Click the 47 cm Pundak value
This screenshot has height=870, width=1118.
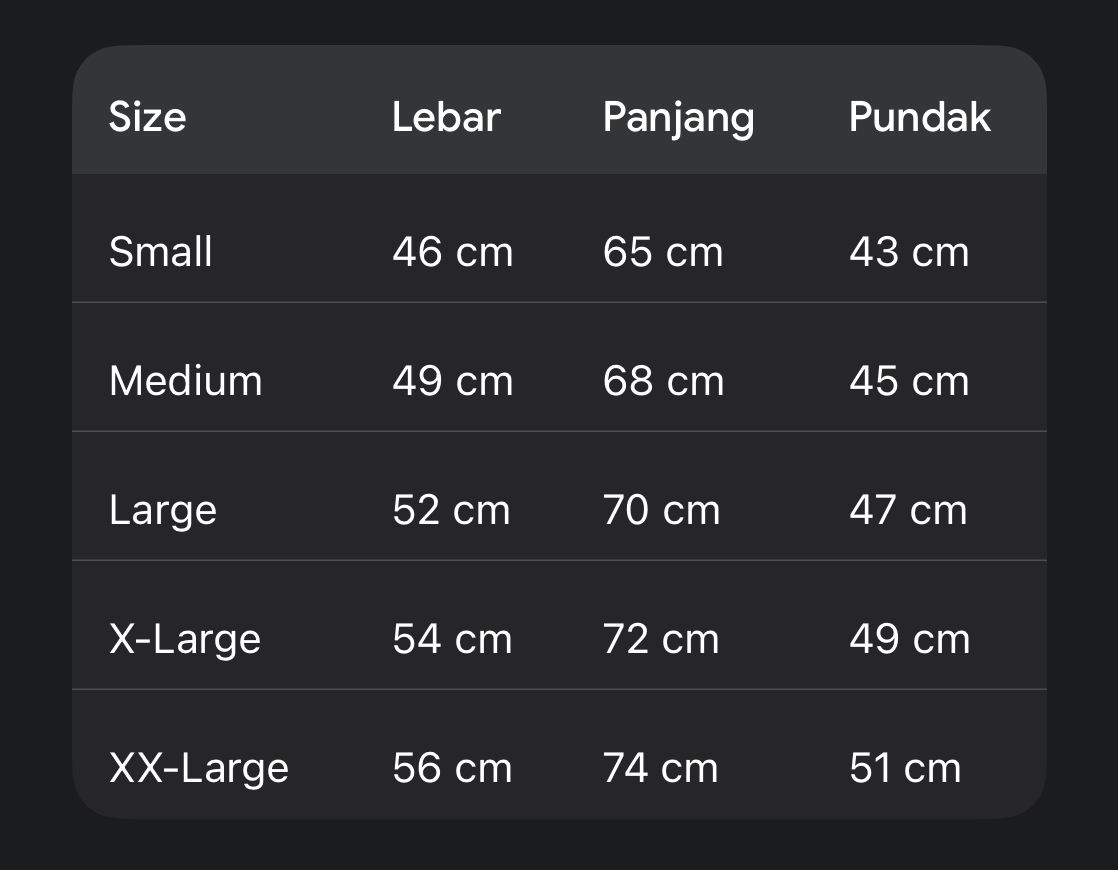[907, 510]
